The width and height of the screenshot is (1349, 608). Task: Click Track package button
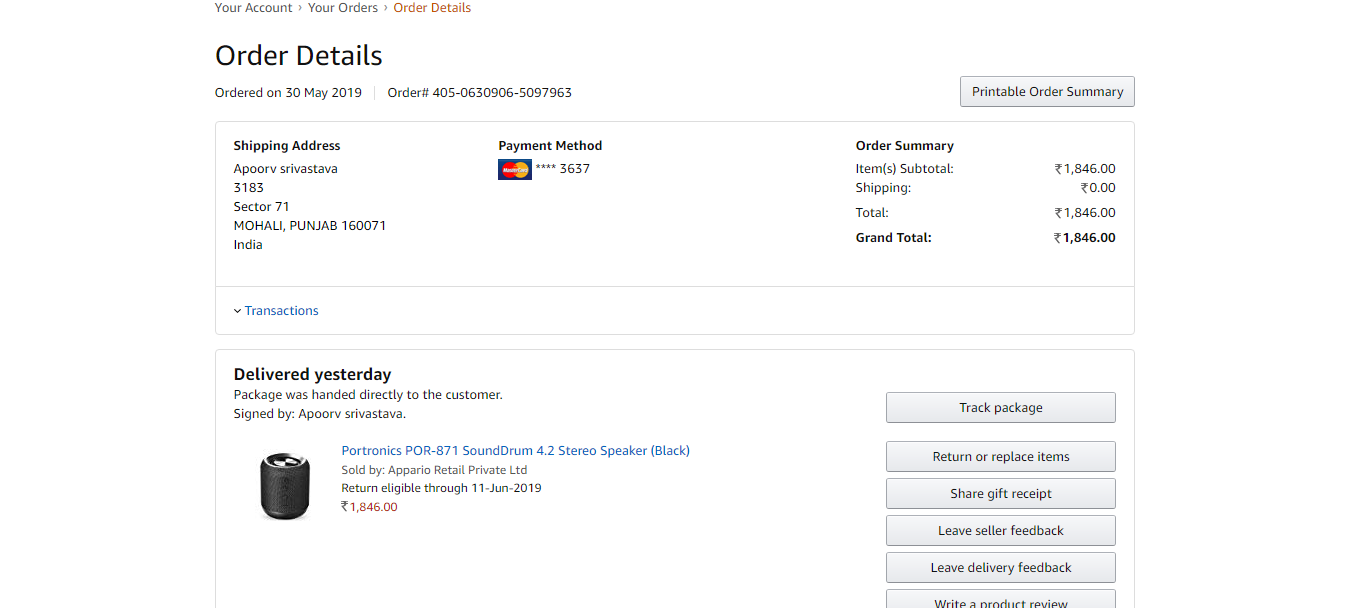(x=1001, y=407)
